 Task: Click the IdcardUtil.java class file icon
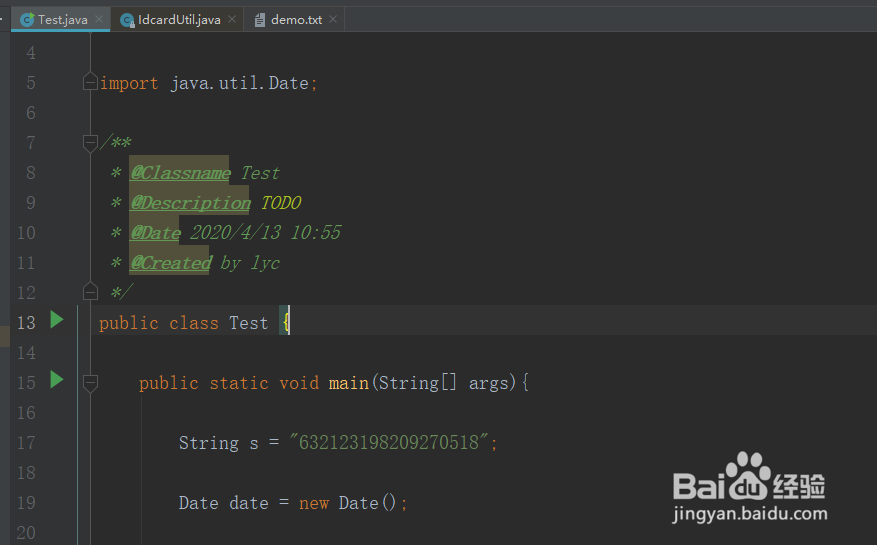128,20
